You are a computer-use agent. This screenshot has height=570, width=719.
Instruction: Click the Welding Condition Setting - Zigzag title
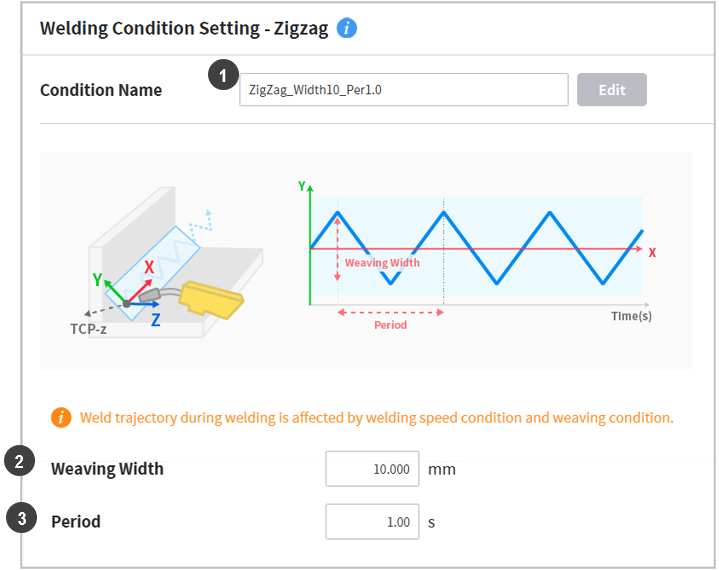point(183,28)
